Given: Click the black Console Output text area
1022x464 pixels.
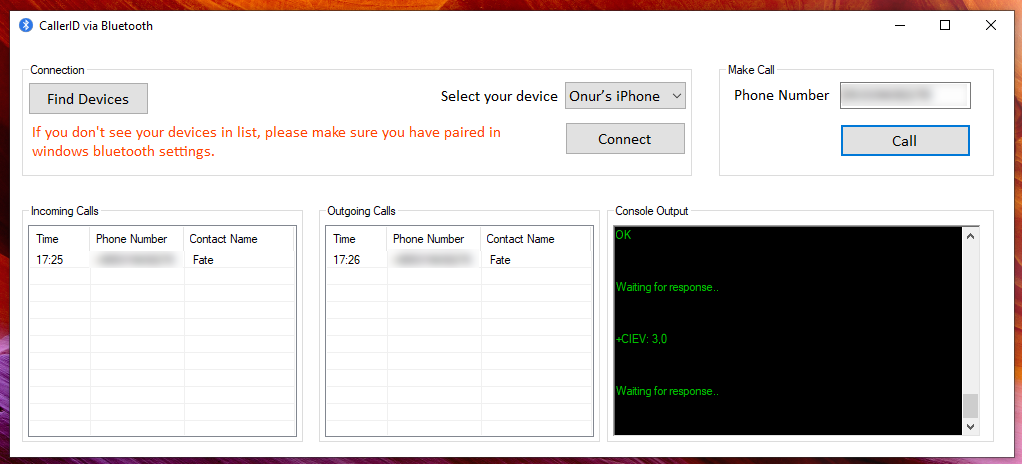Looking at the screenshot, I should click(x=788, y=330).
